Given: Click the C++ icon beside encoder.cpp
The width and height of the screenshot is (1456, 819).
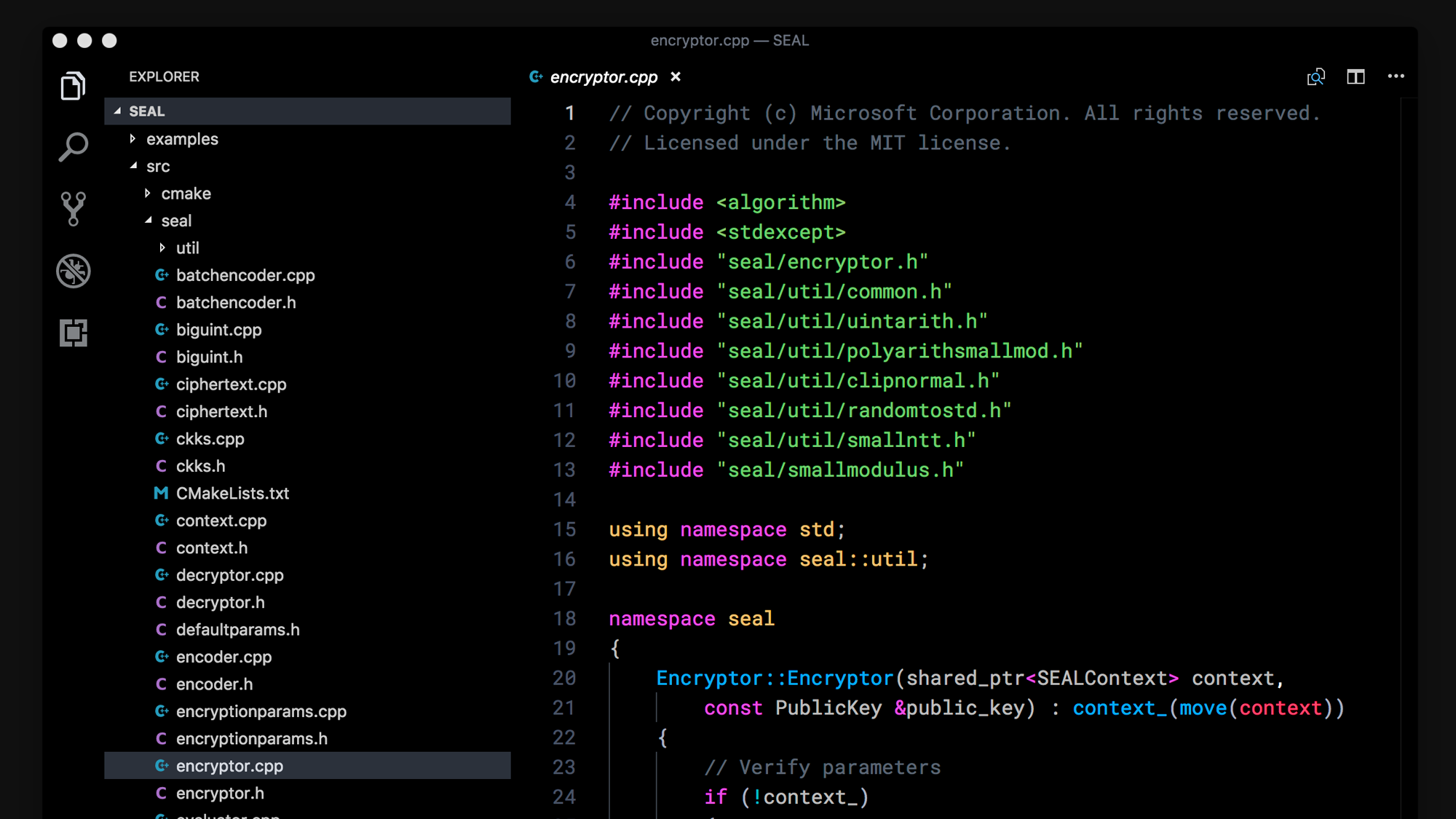Looking at the screenshot, I should (x=162, y=657).
